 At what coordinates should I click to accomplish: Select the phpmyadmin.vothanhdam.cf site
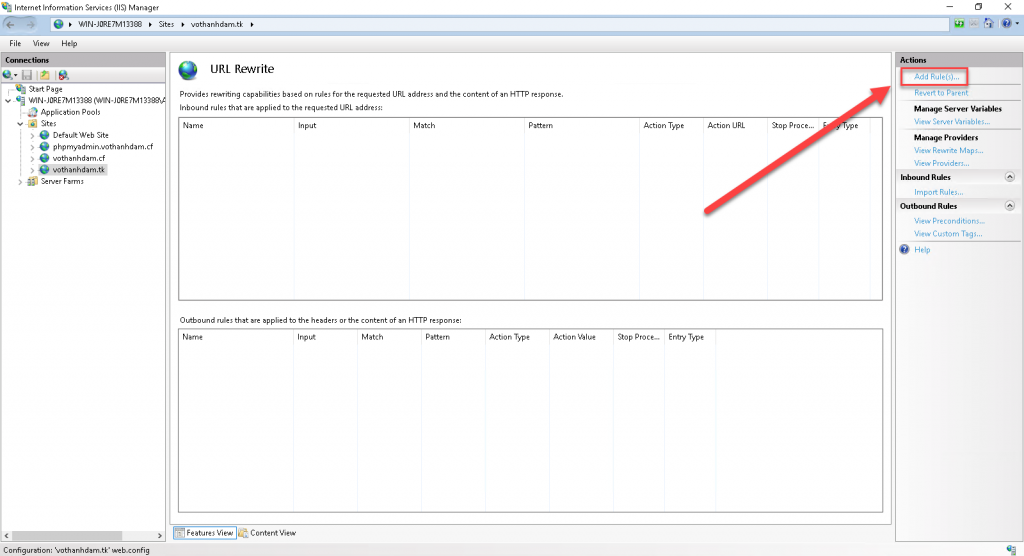tap(102, 147)
